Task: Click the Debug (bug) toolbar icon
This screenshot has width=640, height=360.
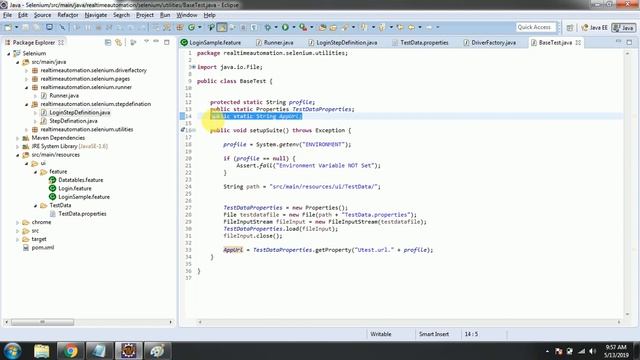Action: click(x=268, y=27)
